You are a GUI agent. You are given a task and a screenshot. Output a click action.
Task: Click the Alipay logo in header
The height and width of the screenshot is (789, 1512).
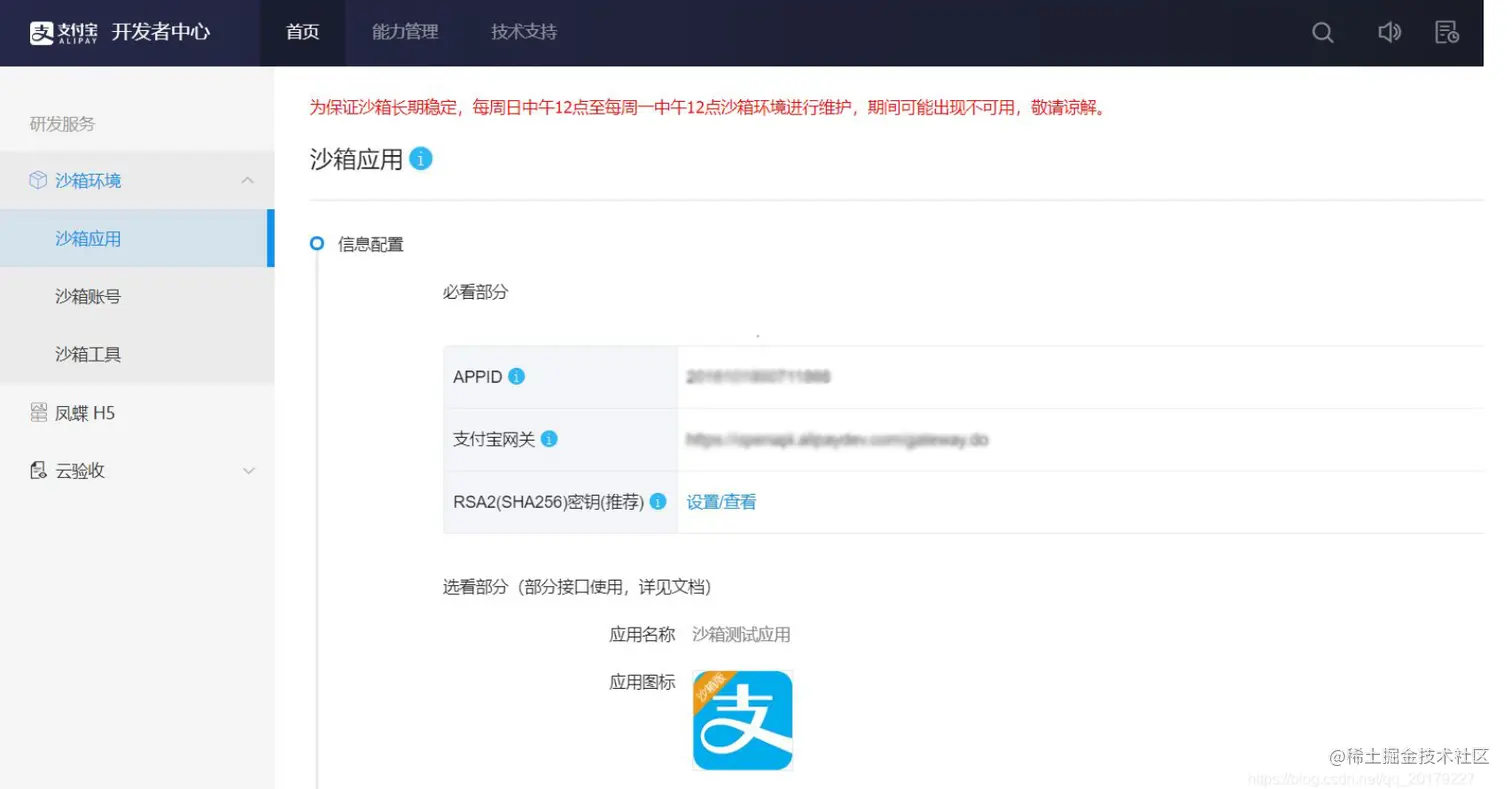point(63,32)
